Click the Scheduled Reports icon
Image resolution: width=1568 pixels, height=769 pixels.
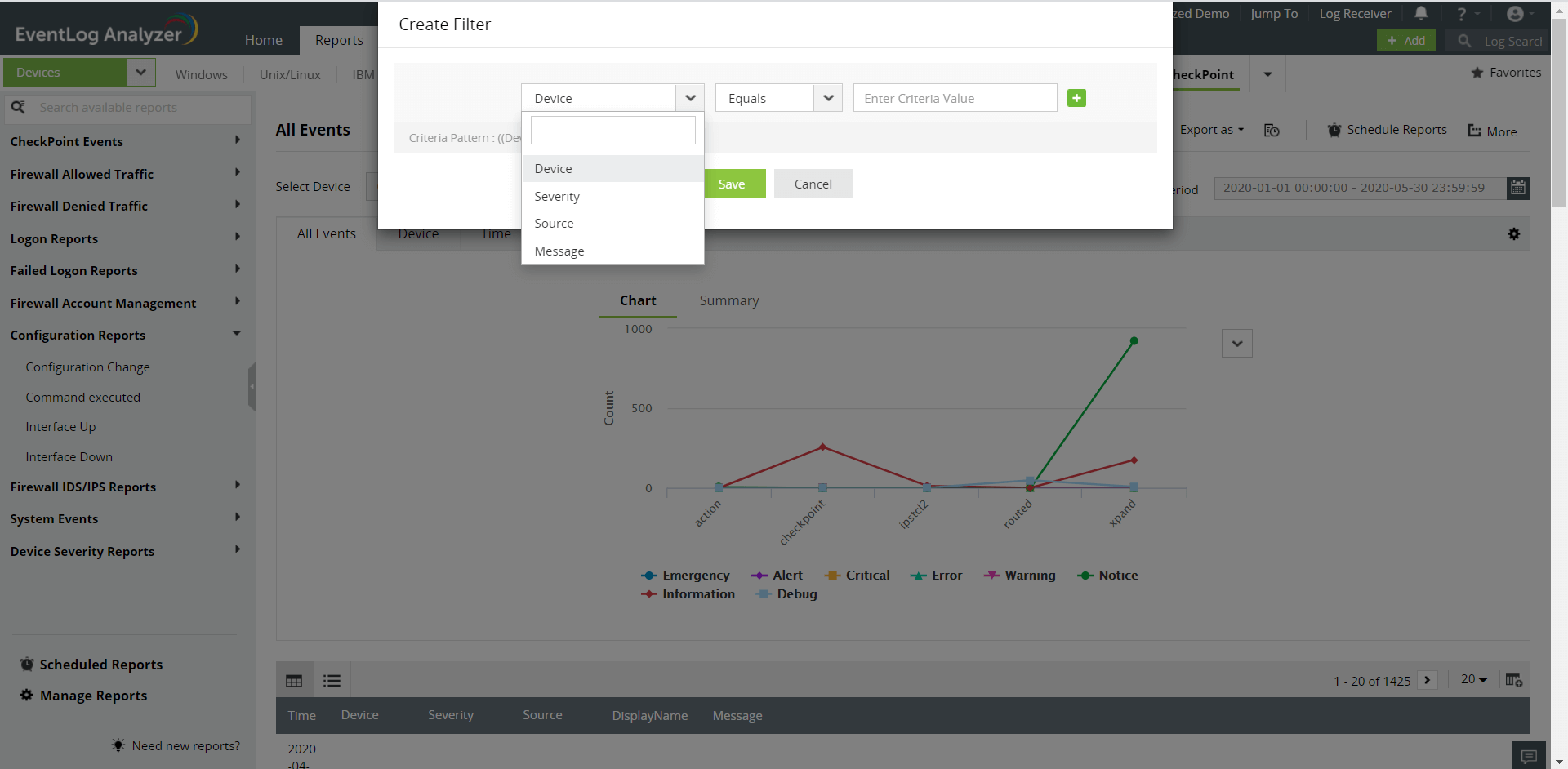pos(27,664)
